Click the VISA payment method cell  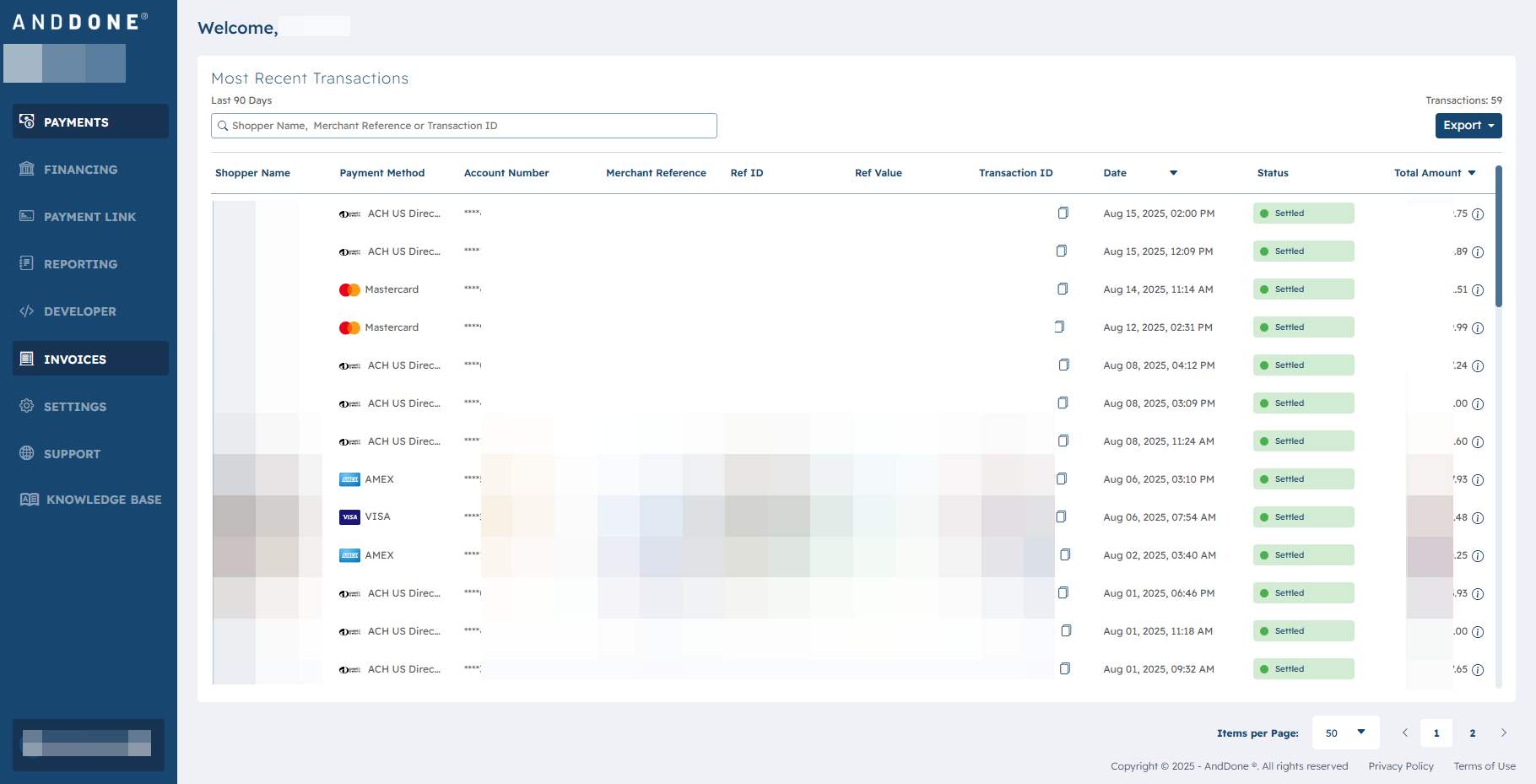click(x=365, y=516)
